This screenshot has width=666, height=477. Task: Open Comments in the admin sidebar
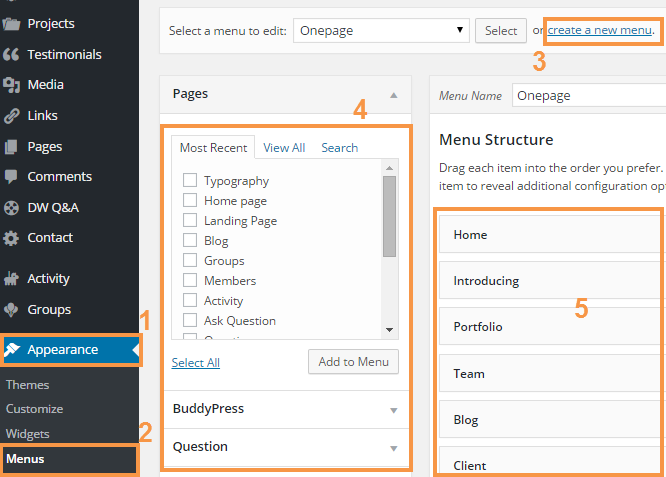point(59,177)
